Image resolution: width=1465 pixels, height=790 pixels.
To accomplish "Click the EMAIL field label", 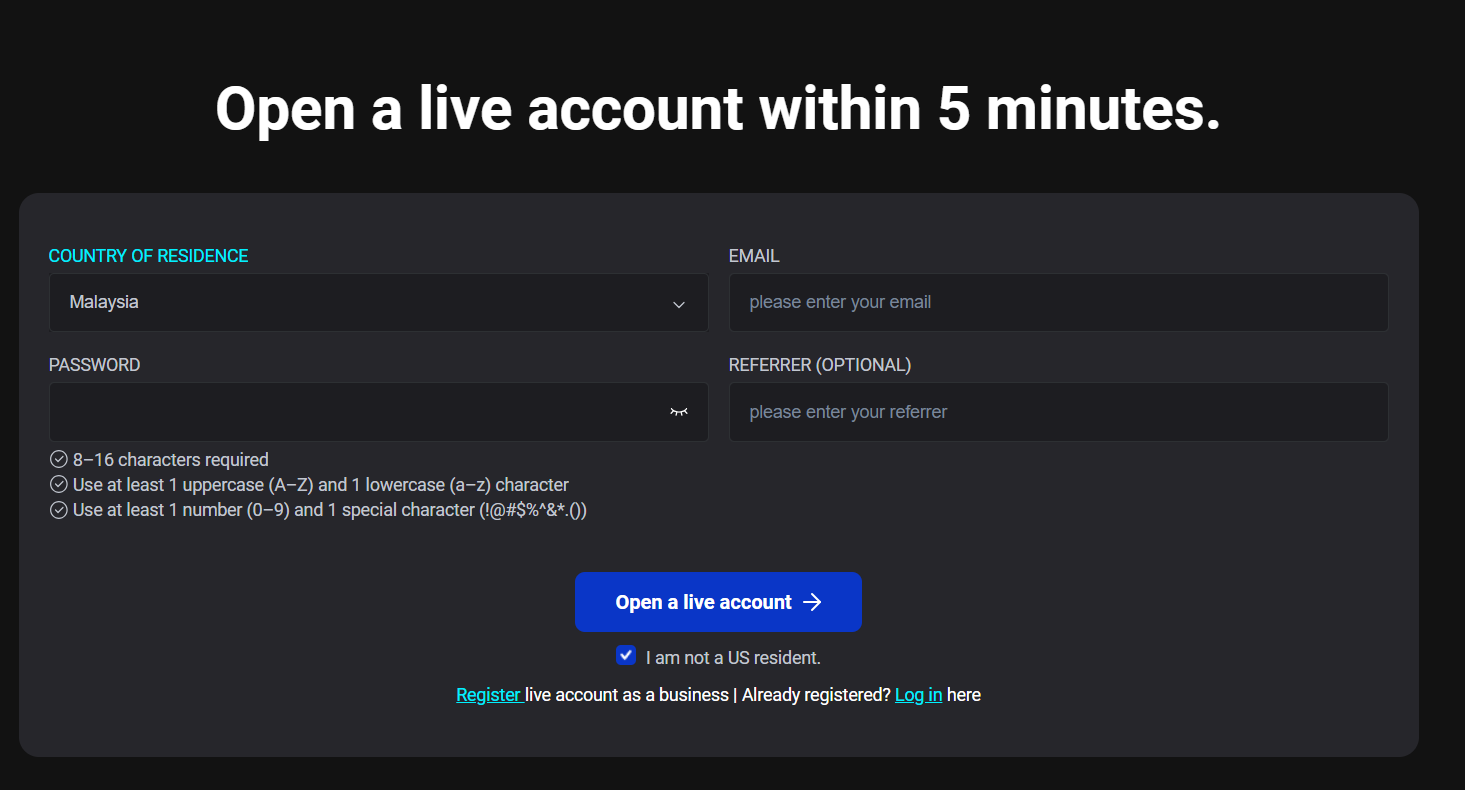I will [754, 256].
